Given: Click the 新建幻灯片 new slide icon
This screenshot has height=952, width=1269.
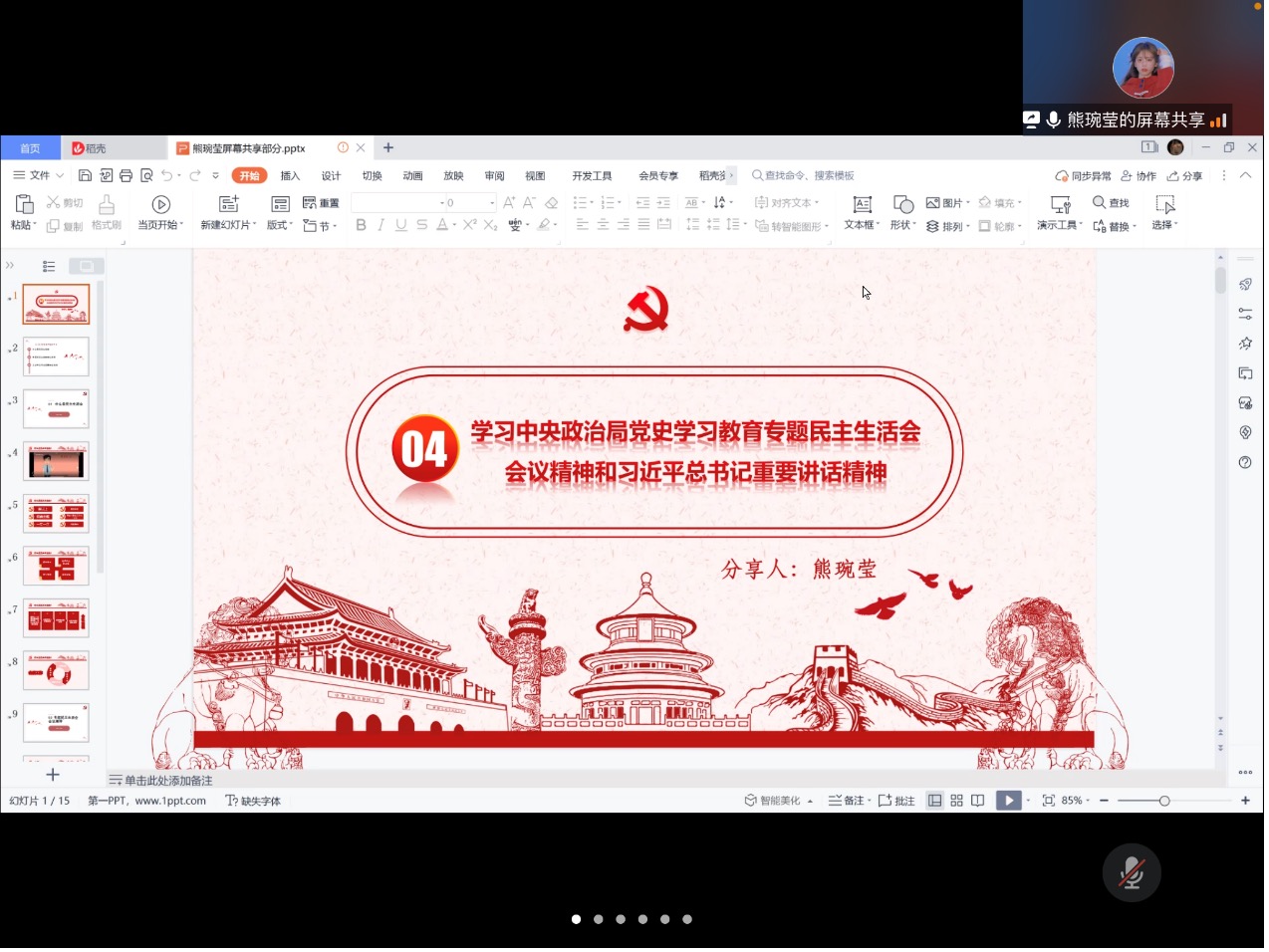Looking at the screenshot, I should [228, 205].
